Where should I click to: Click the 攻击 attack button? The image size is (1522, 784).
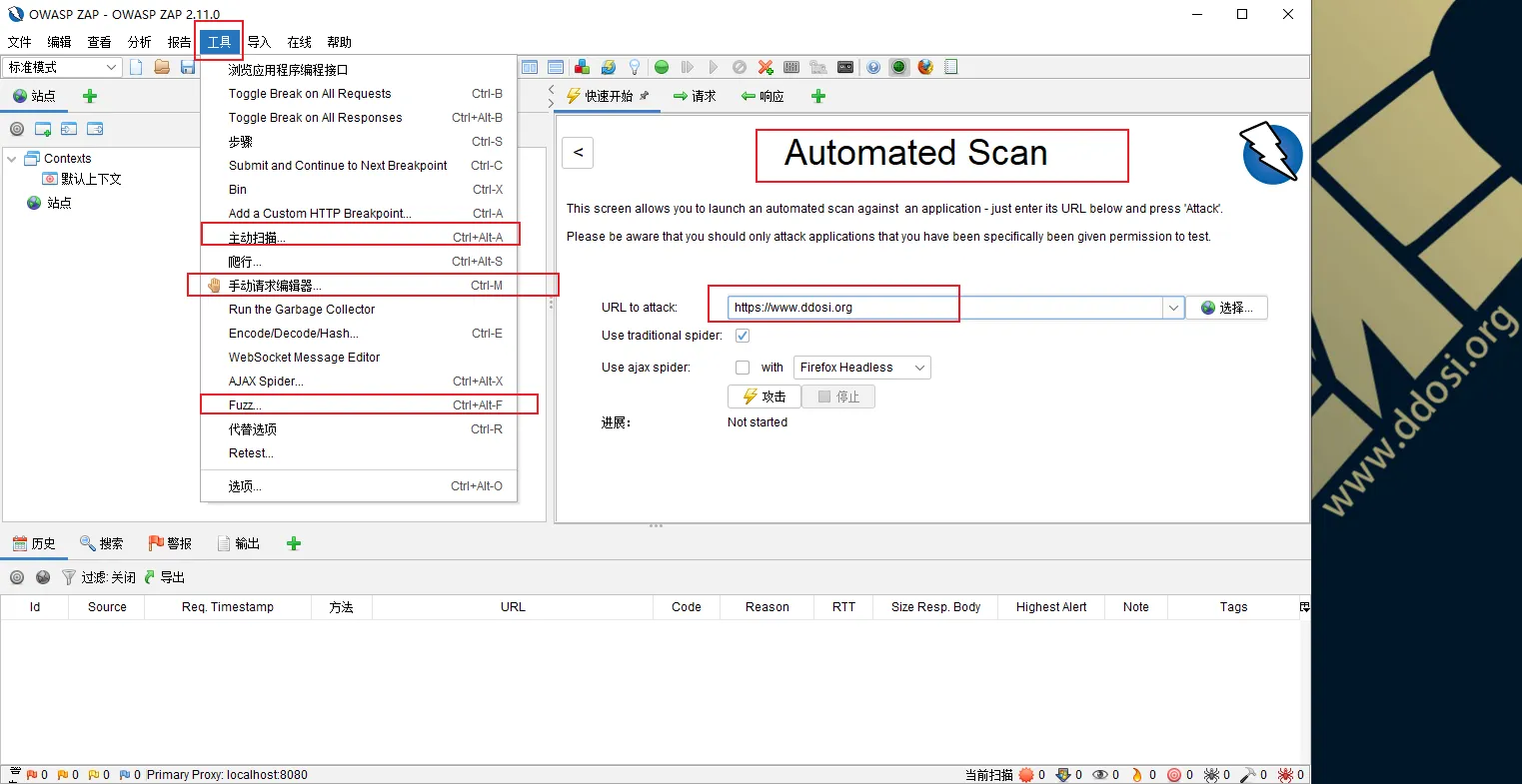coord(764,396)
